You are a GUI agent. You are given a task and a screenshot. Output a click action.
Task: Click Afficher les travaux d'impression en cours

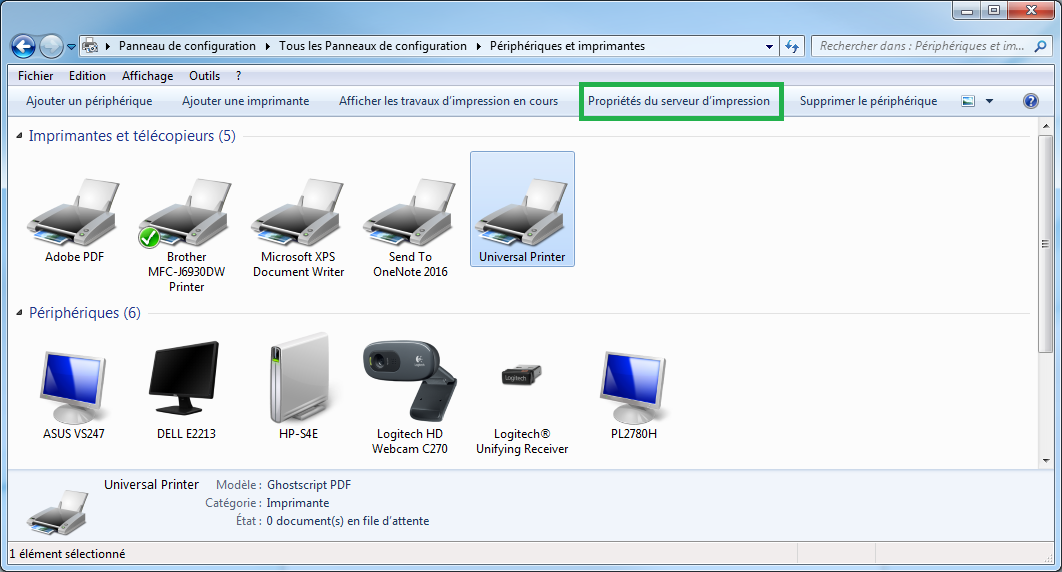(448, 101)
